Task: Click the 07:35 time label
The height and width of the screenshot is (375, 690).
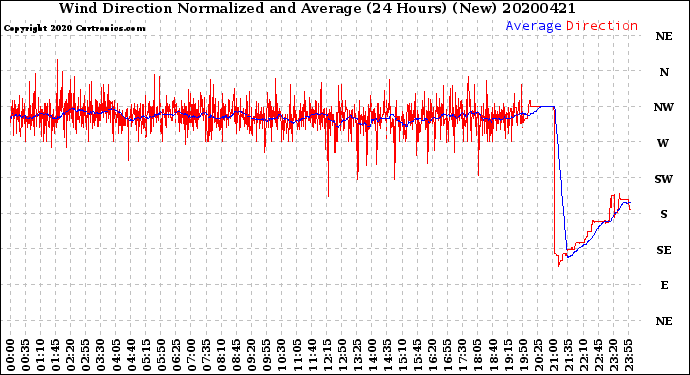Action: [x=206, y=355]
